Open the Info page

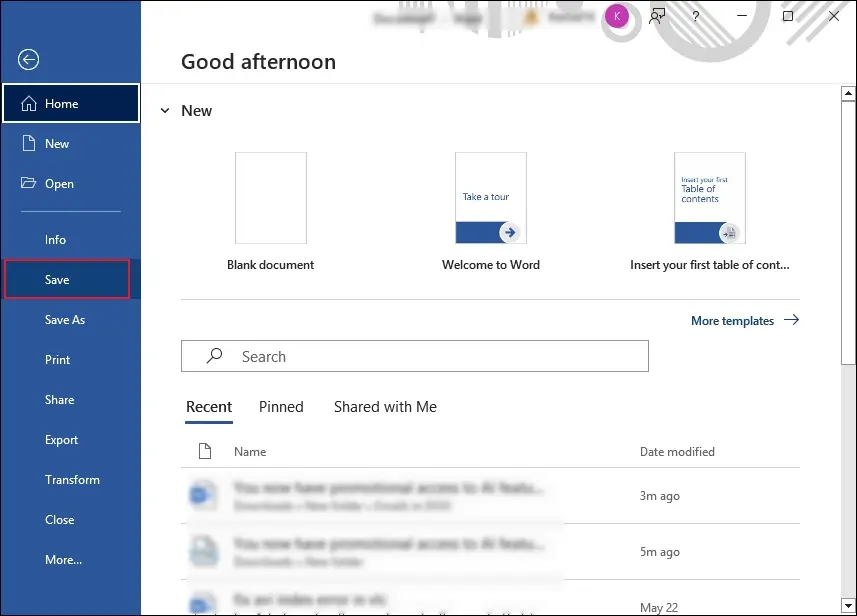(x=71, y=239)
